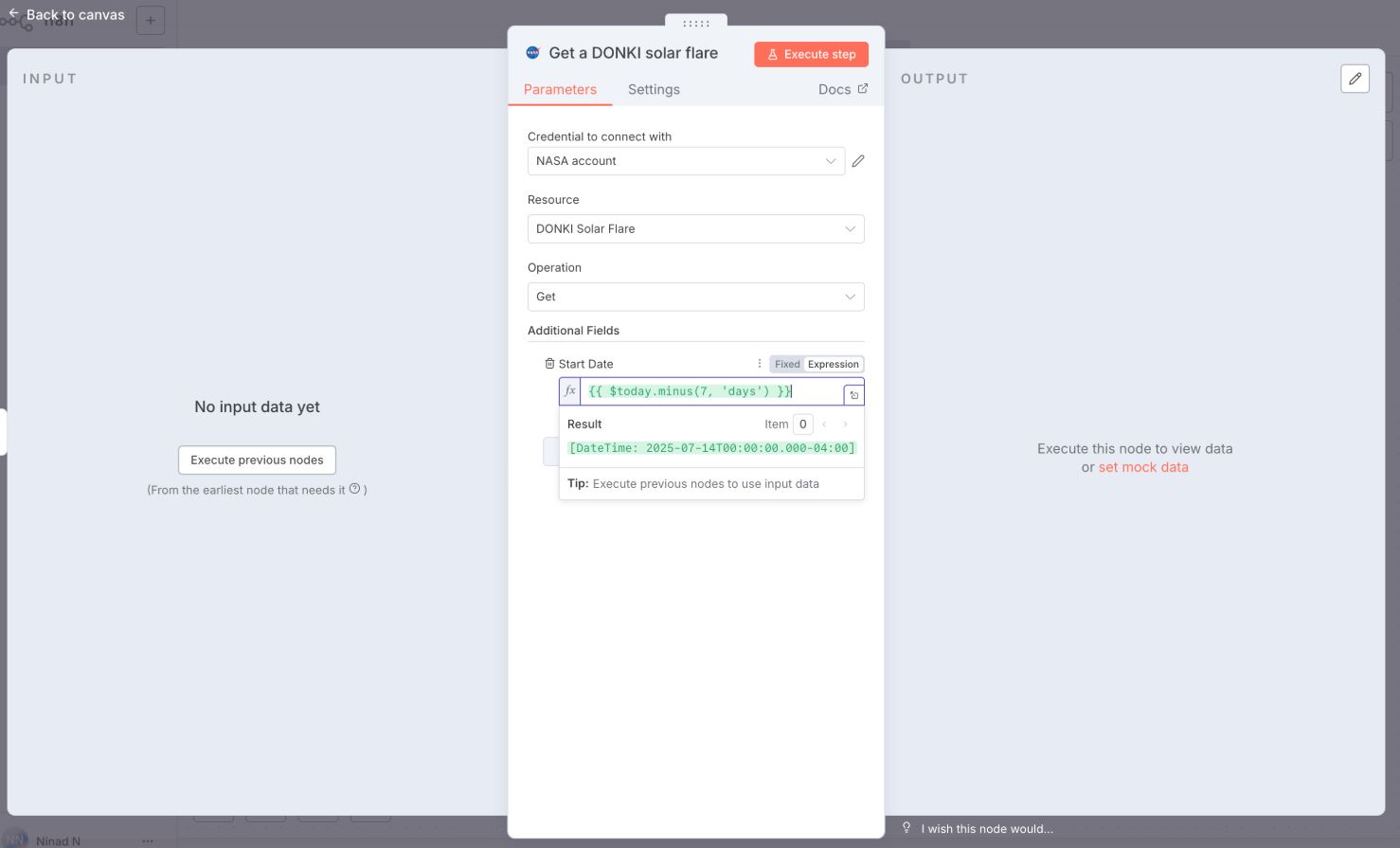This screenshot has height=848, width=1400.
Task: Open the expression editor expand icon
Action: tap(853, 395)
